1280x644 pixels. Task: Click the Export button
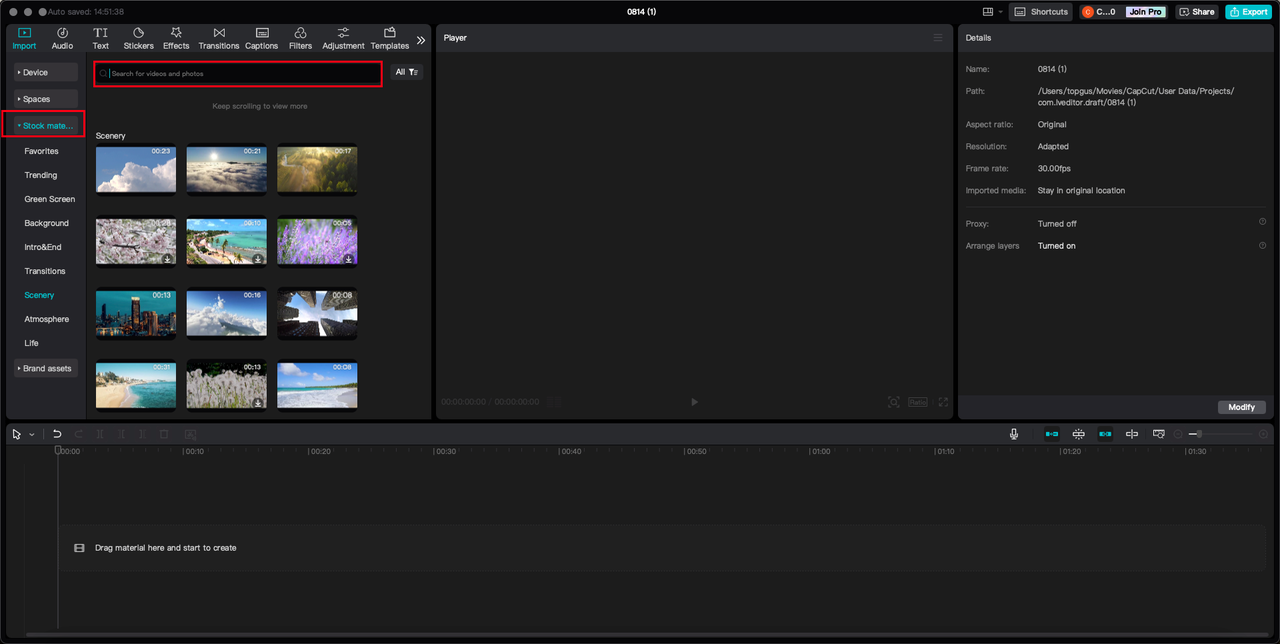click(1248, 12)
